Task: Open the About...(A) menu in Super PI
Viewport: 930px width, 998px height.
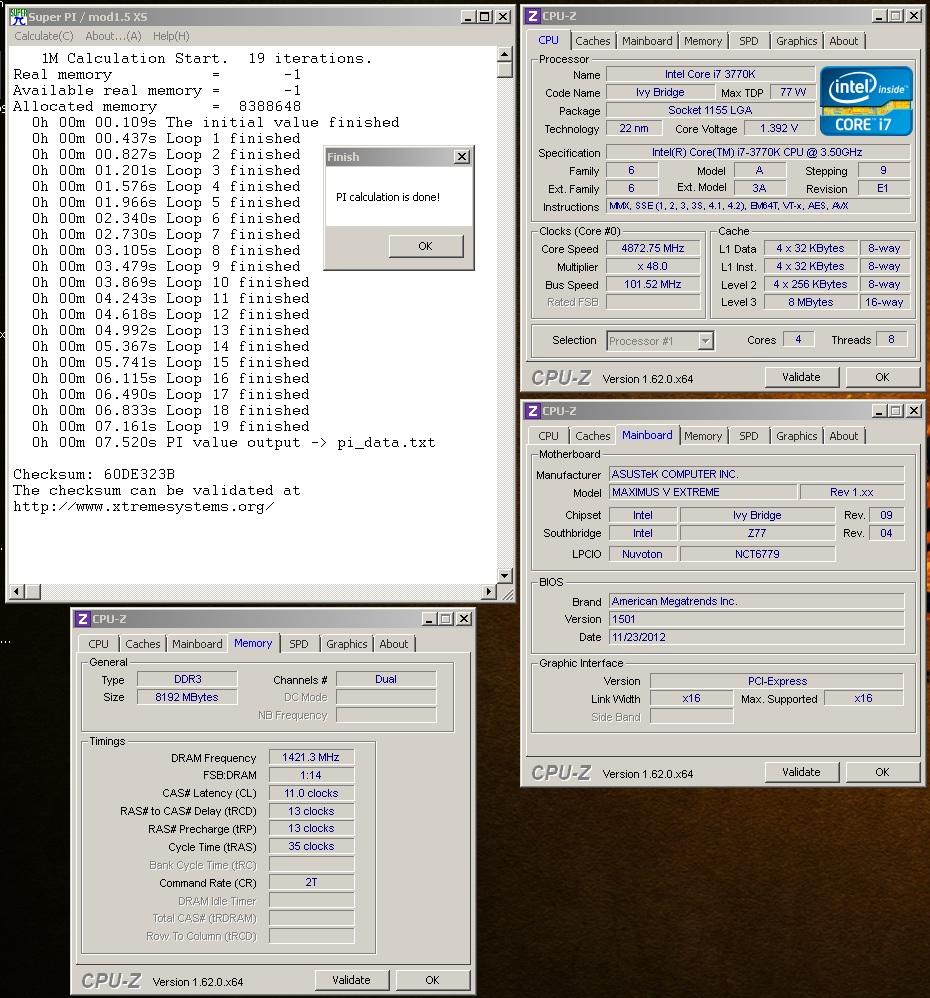Action: [113, 36]
